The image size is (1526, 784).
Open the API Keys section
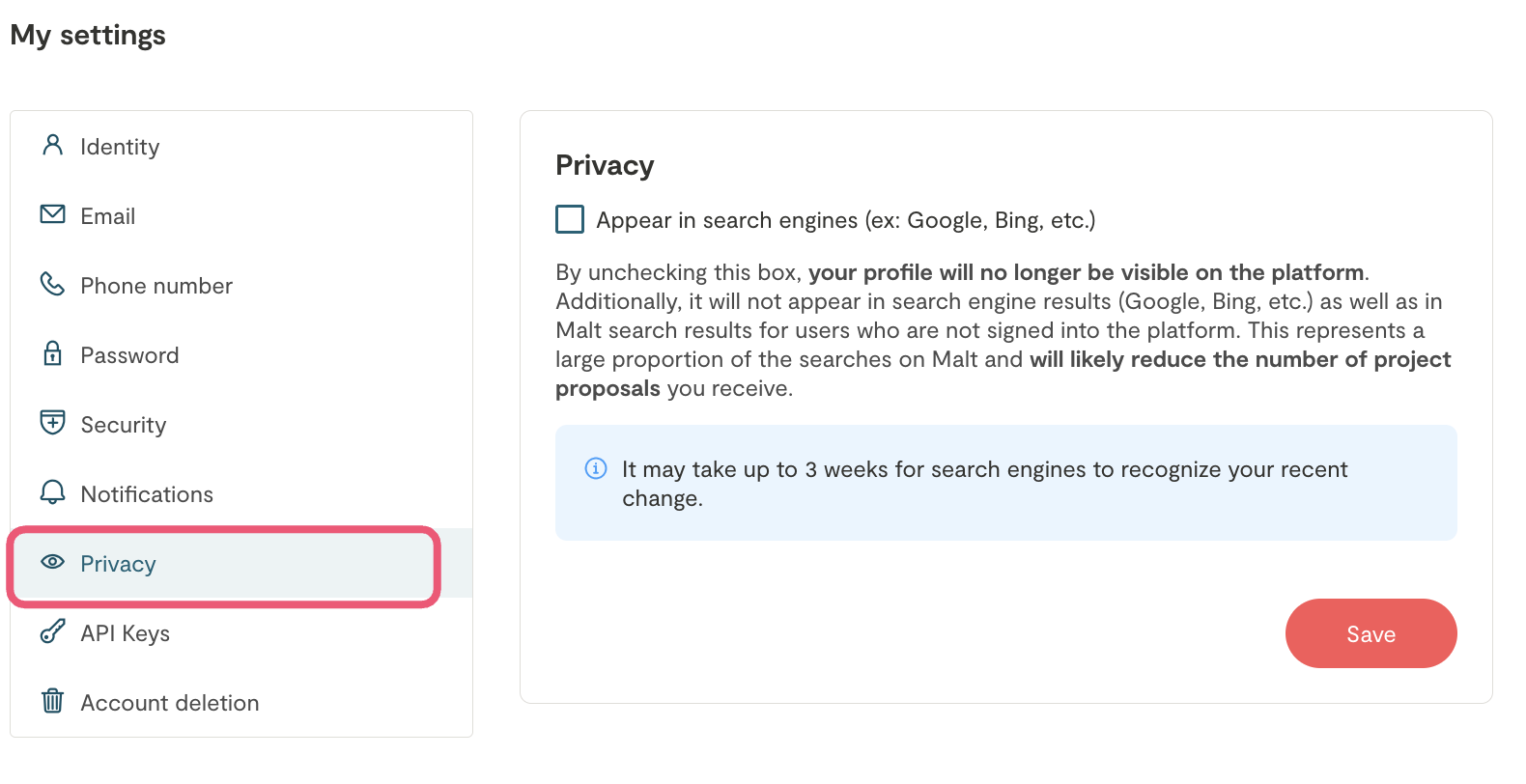126,633
